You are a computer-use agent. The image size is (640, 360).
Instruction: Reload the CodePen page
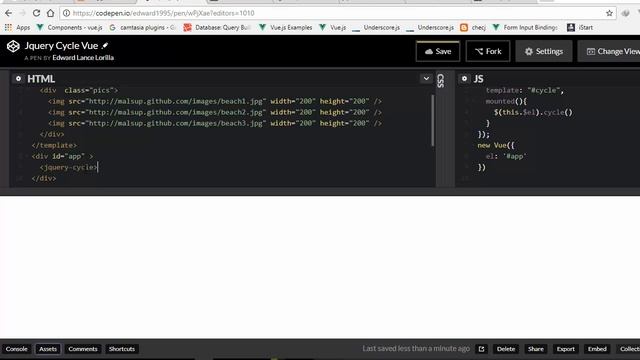coord(36,13)
